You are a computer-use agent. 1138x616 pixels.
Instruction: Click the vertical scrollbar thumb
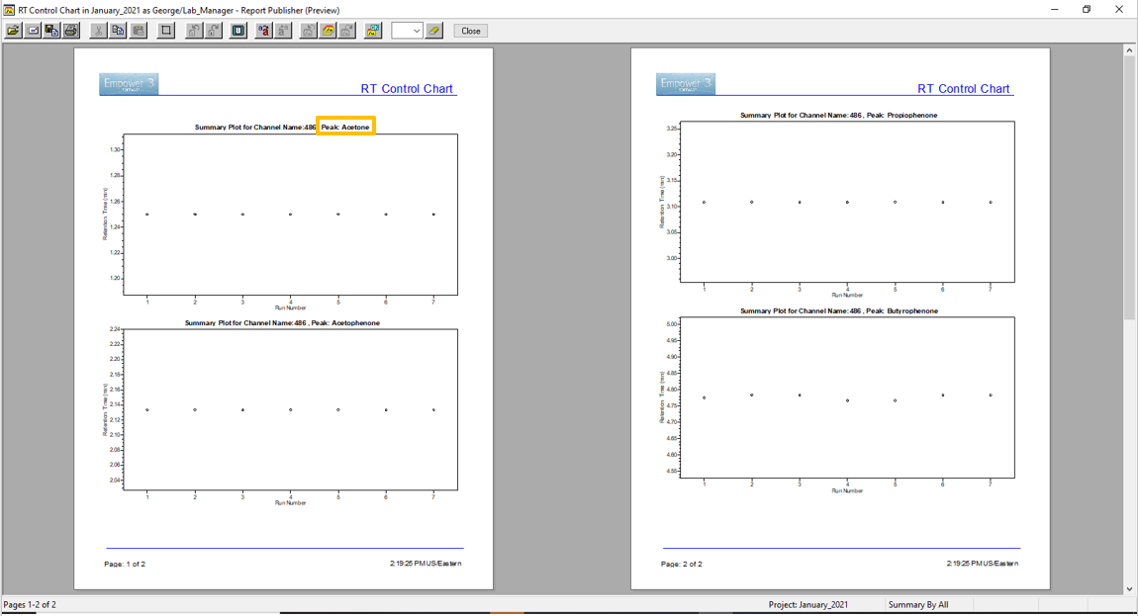(1129, 189)
